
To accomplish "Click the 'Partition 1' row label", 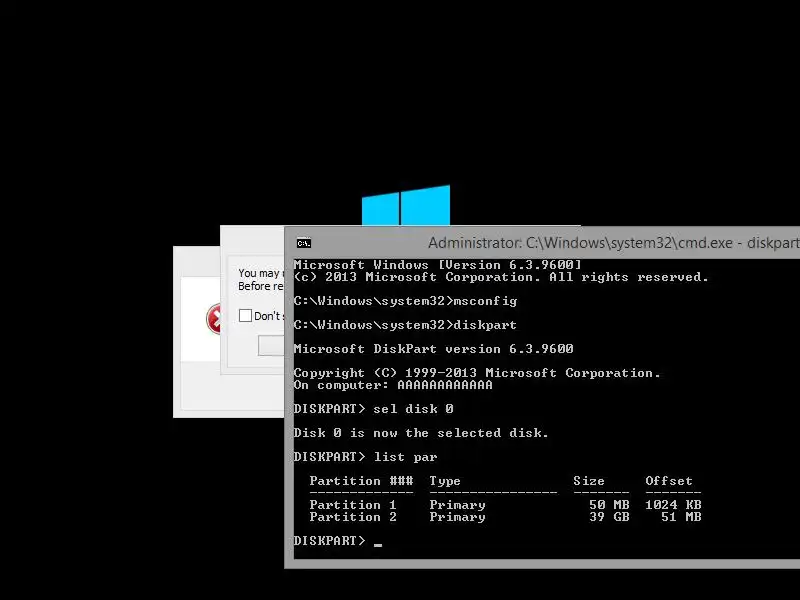I will (x=353, y=505).
